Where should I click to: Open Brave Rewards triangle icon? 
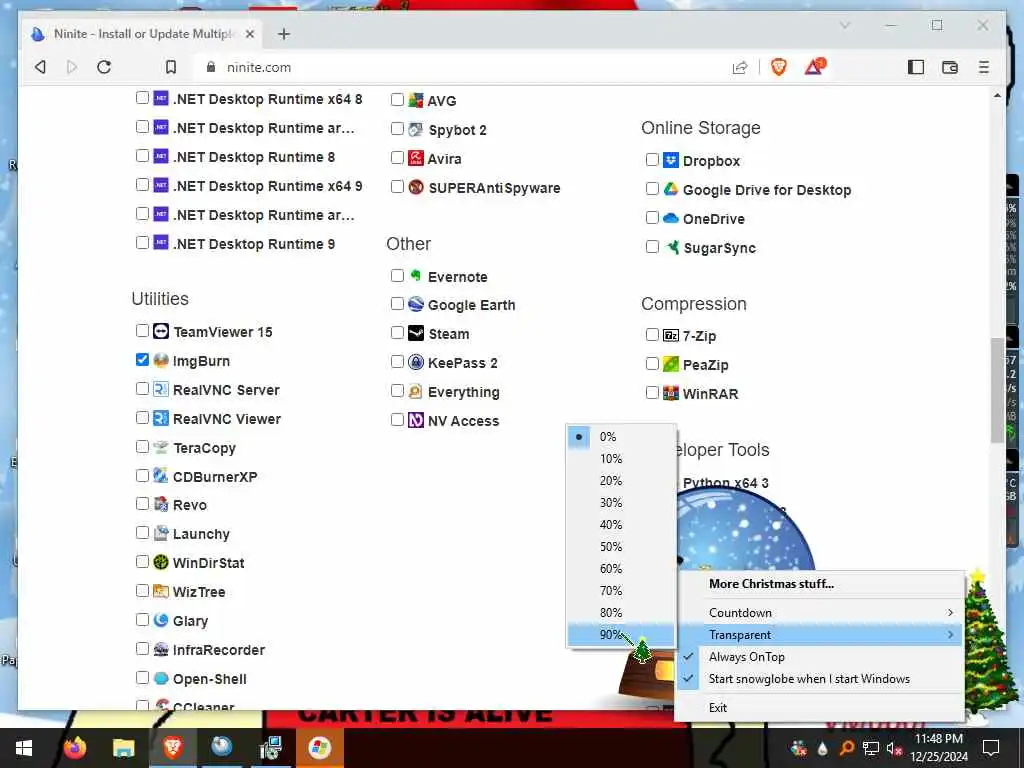click(x=815, y=67)
